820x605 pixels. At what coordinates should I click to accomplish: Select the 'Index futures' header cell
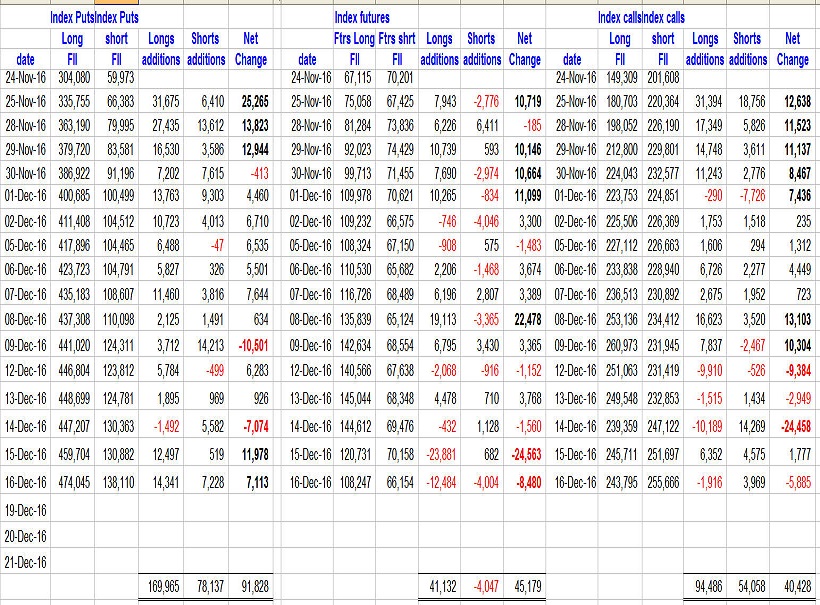362,18
